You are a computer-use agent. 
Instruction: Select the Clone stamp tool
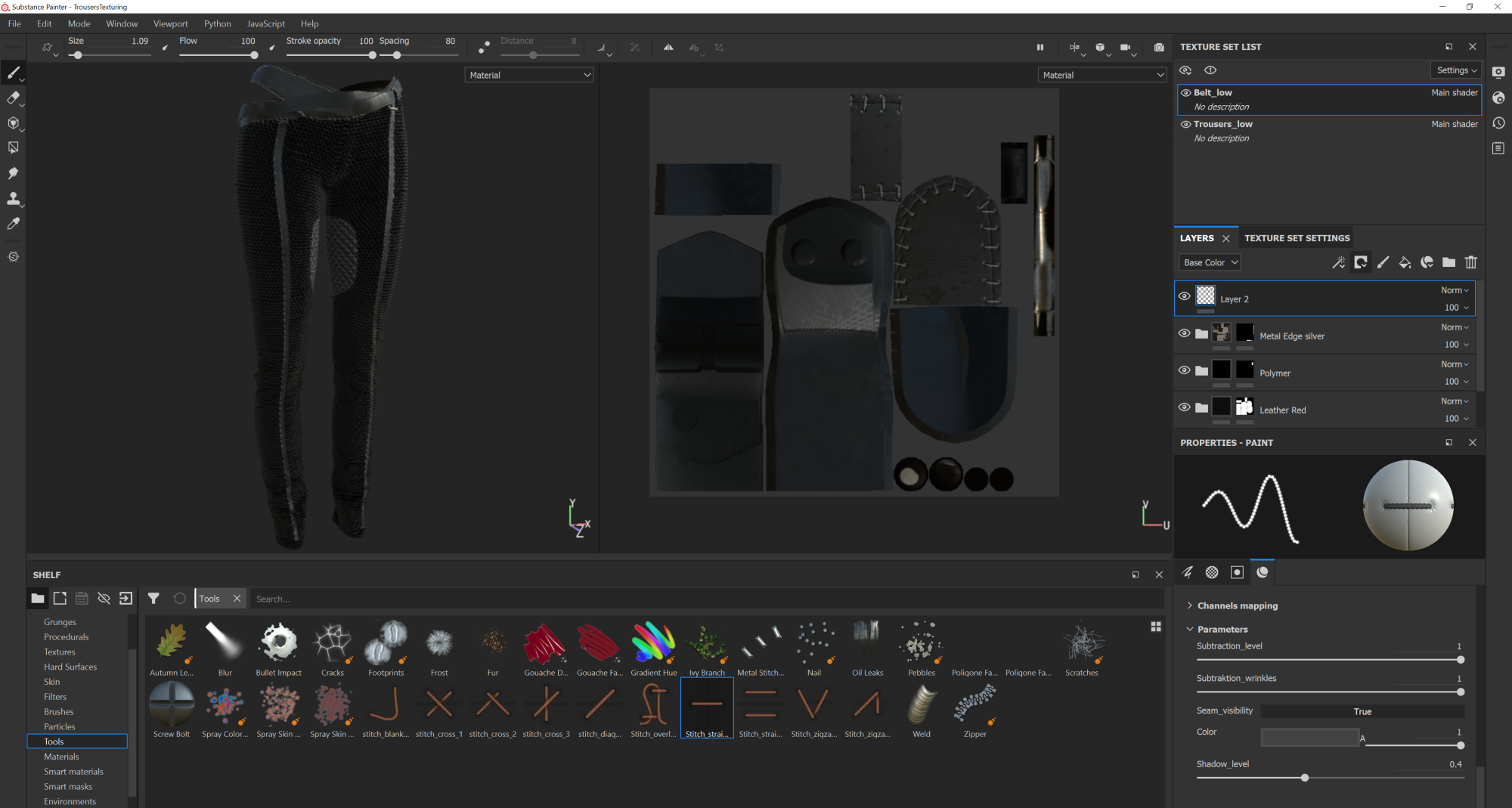tap(13, 199)
